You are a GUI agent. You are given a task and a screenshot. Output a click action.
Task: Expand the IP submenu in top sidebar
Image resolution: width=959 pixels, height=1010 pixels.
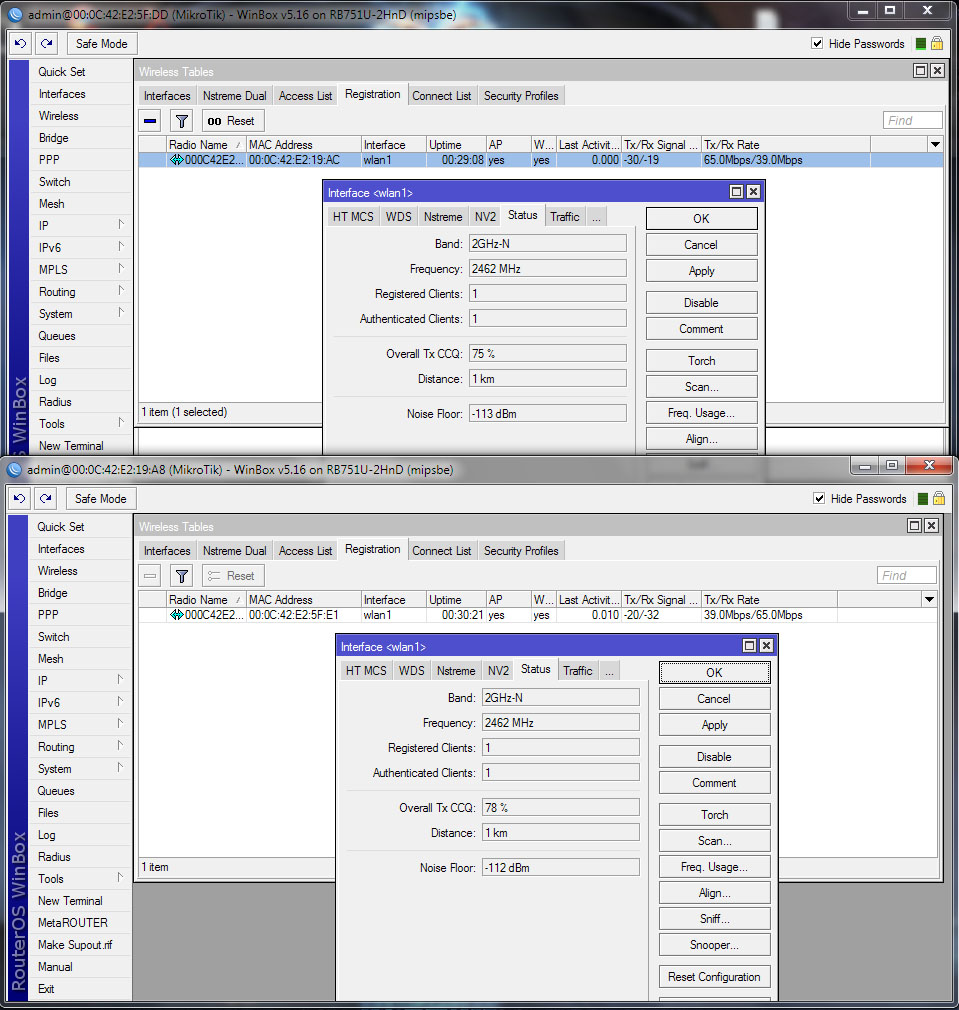(x=120, y=225)
